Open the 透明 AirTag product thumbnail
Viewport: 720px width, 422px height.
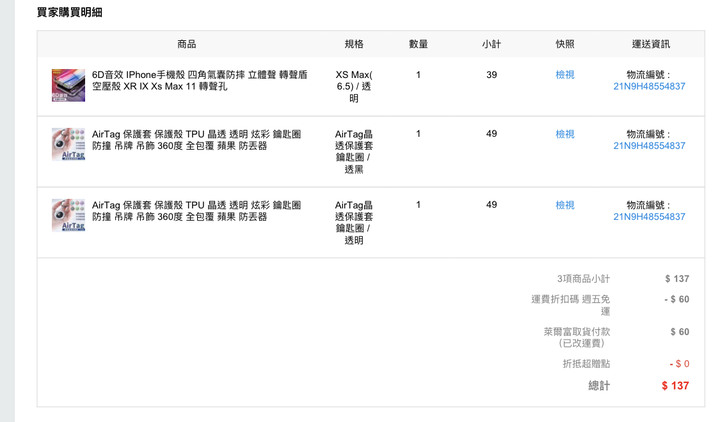tap(68, 215)
